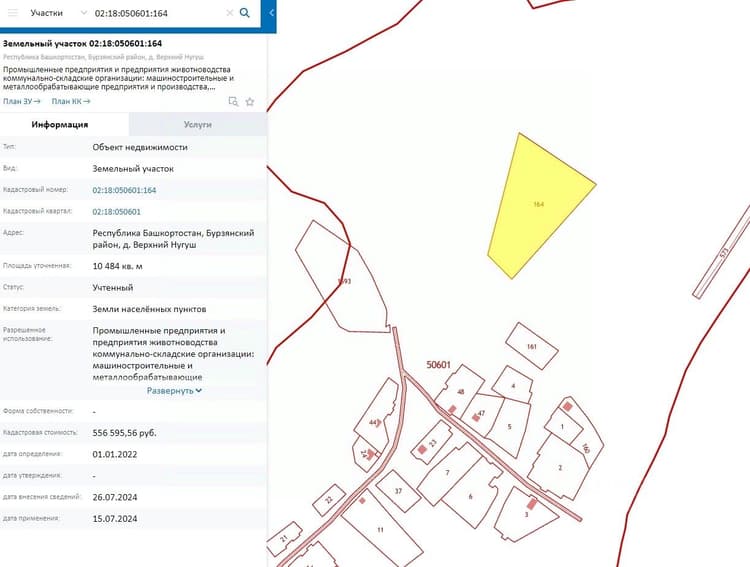Select the area value 10 484 кв. м
Viewport: 750px width, 567px height.
point(117,266)
